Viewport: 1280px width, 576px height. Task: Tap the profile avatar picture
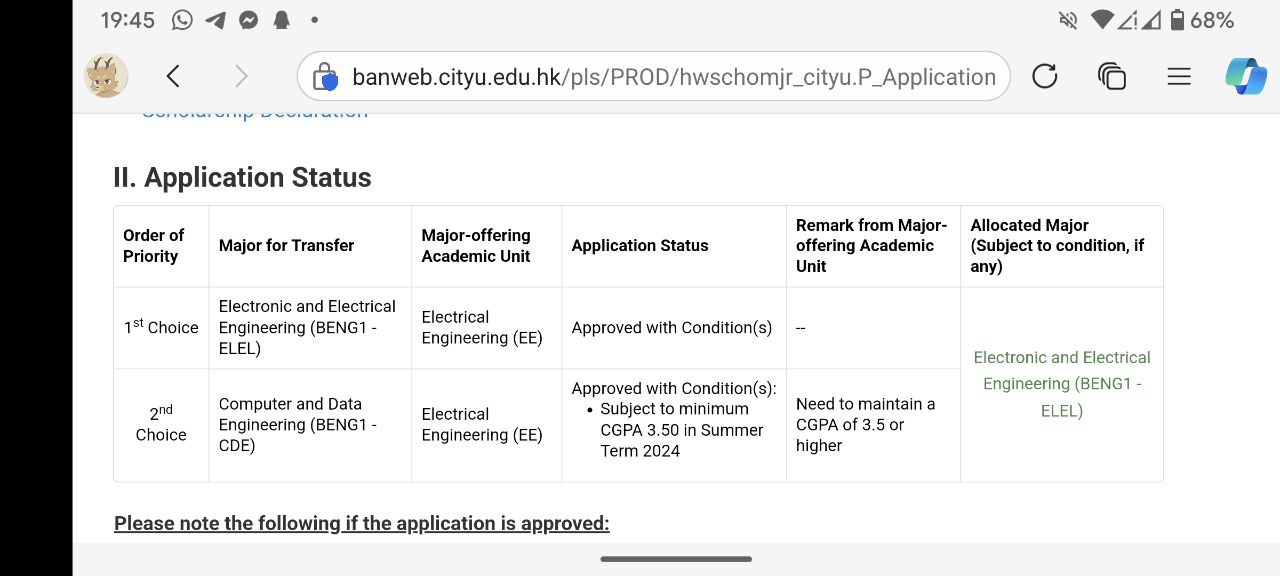click(x=106, y=76)
